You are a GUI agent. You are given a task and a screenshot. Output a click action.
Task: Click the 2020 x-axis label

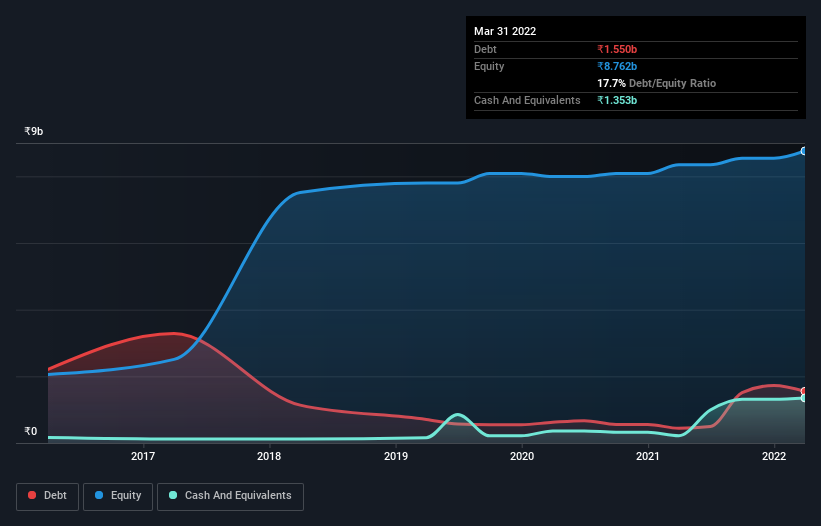(x=522, y=456)
